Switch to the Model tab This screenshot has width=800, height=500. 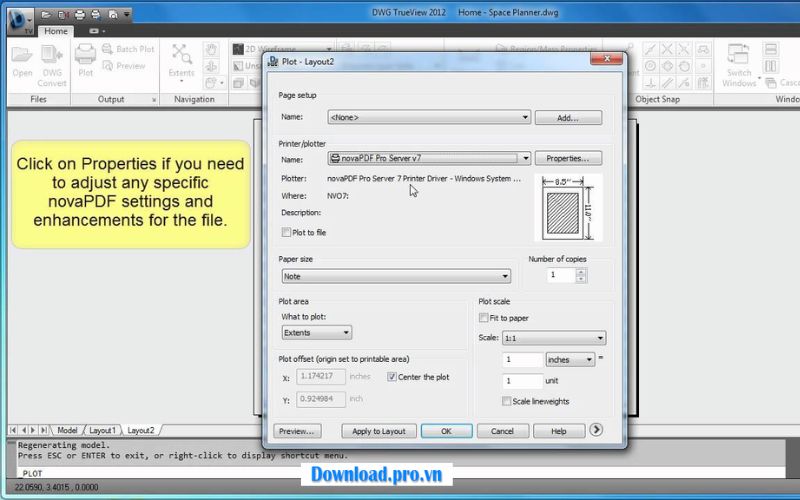point(67,430)
